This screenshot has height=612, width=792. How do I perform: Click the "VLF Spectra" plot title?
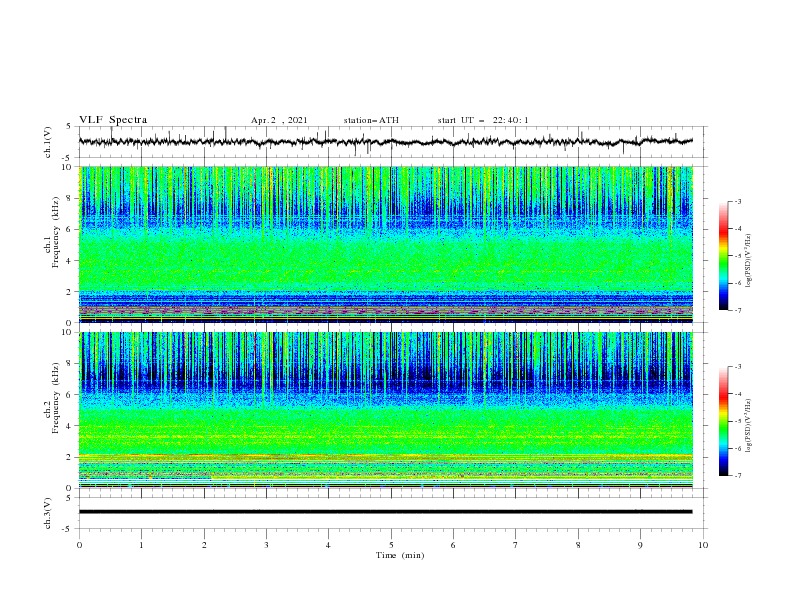pos(113,120)
